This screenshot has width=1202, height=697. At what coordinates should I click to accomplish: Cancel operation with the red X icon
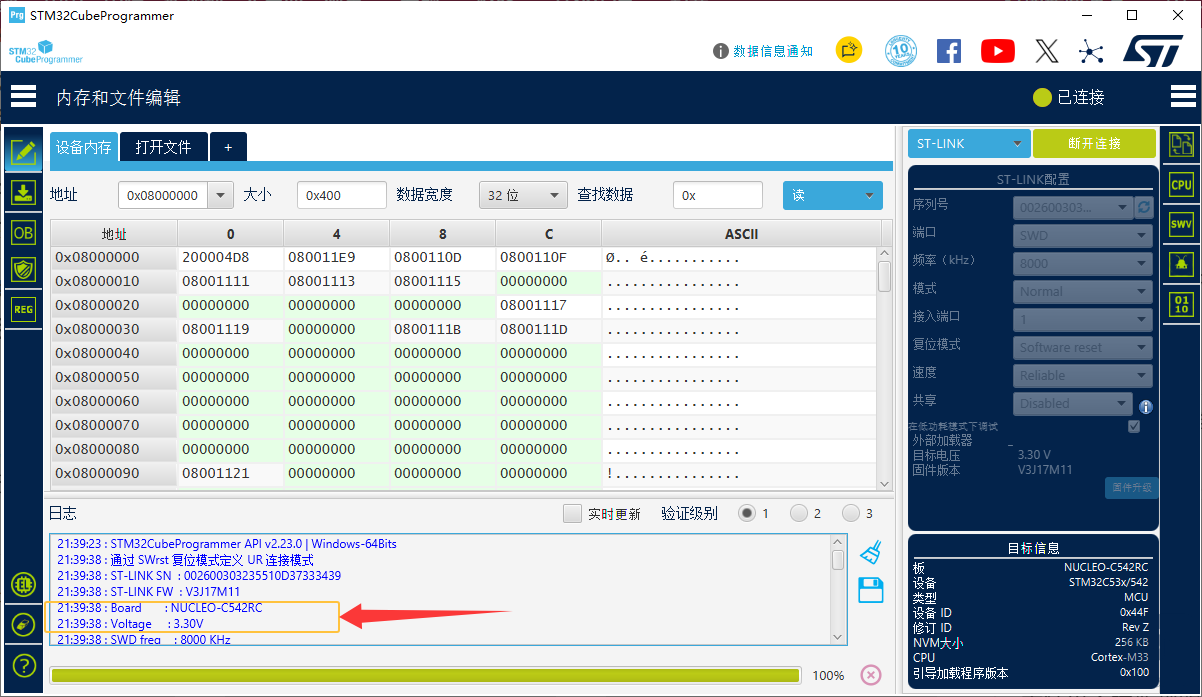871,675
